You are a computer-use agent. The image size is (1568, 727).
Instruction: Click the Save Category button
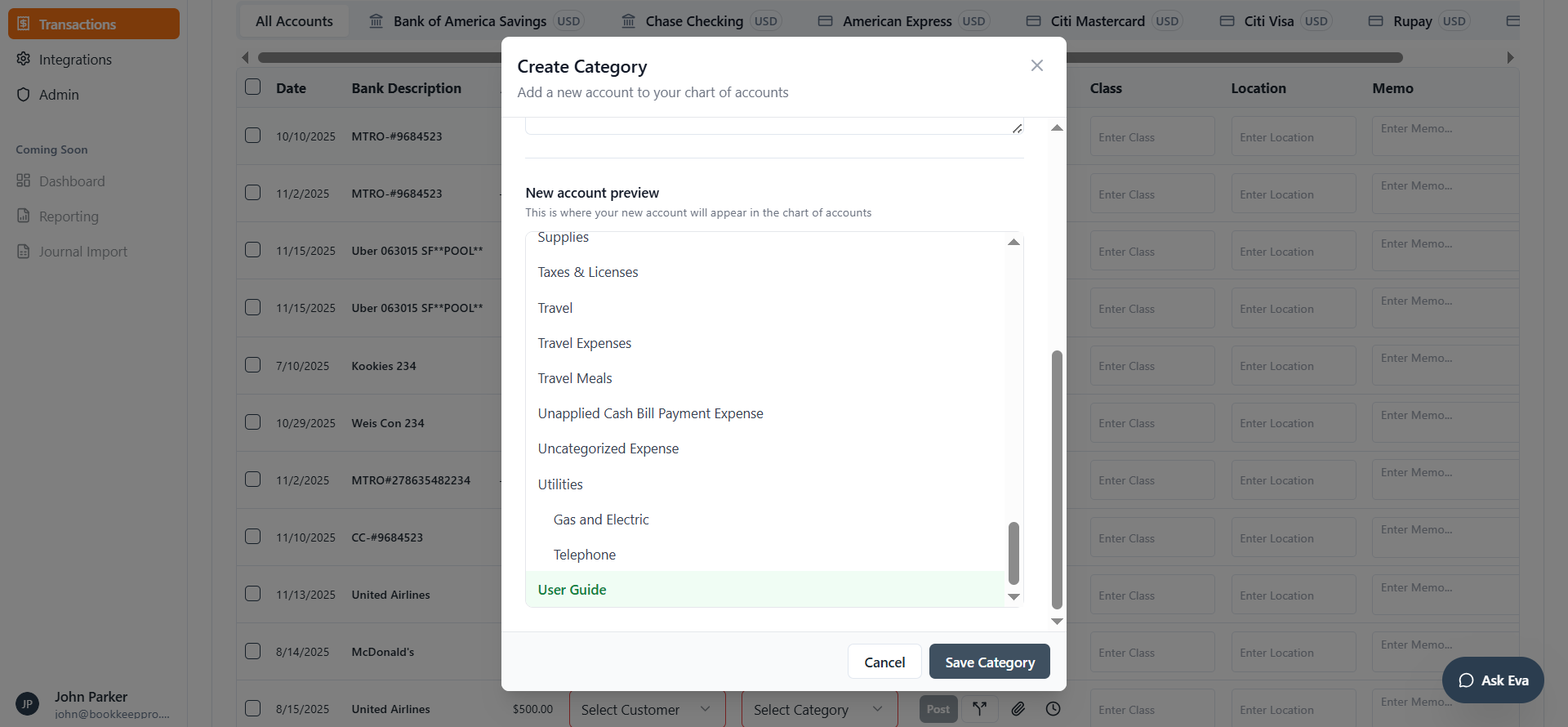[x=989, y=662]
